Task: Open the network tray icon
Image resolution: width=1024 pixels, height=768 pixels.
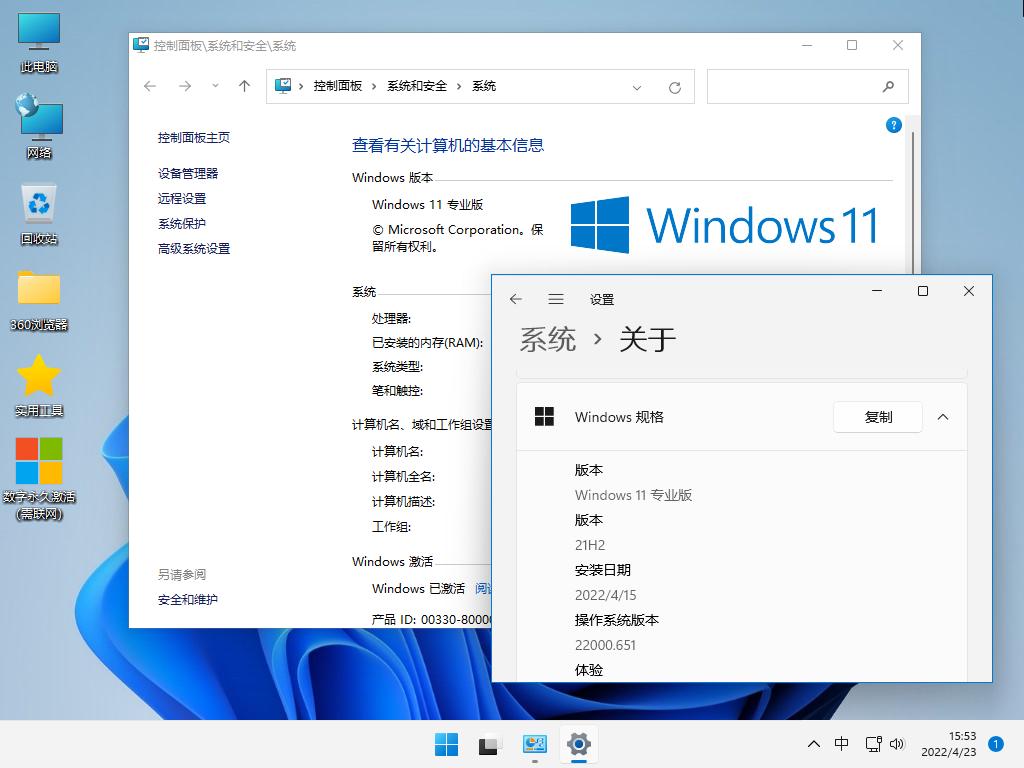Action: point(873,744)
